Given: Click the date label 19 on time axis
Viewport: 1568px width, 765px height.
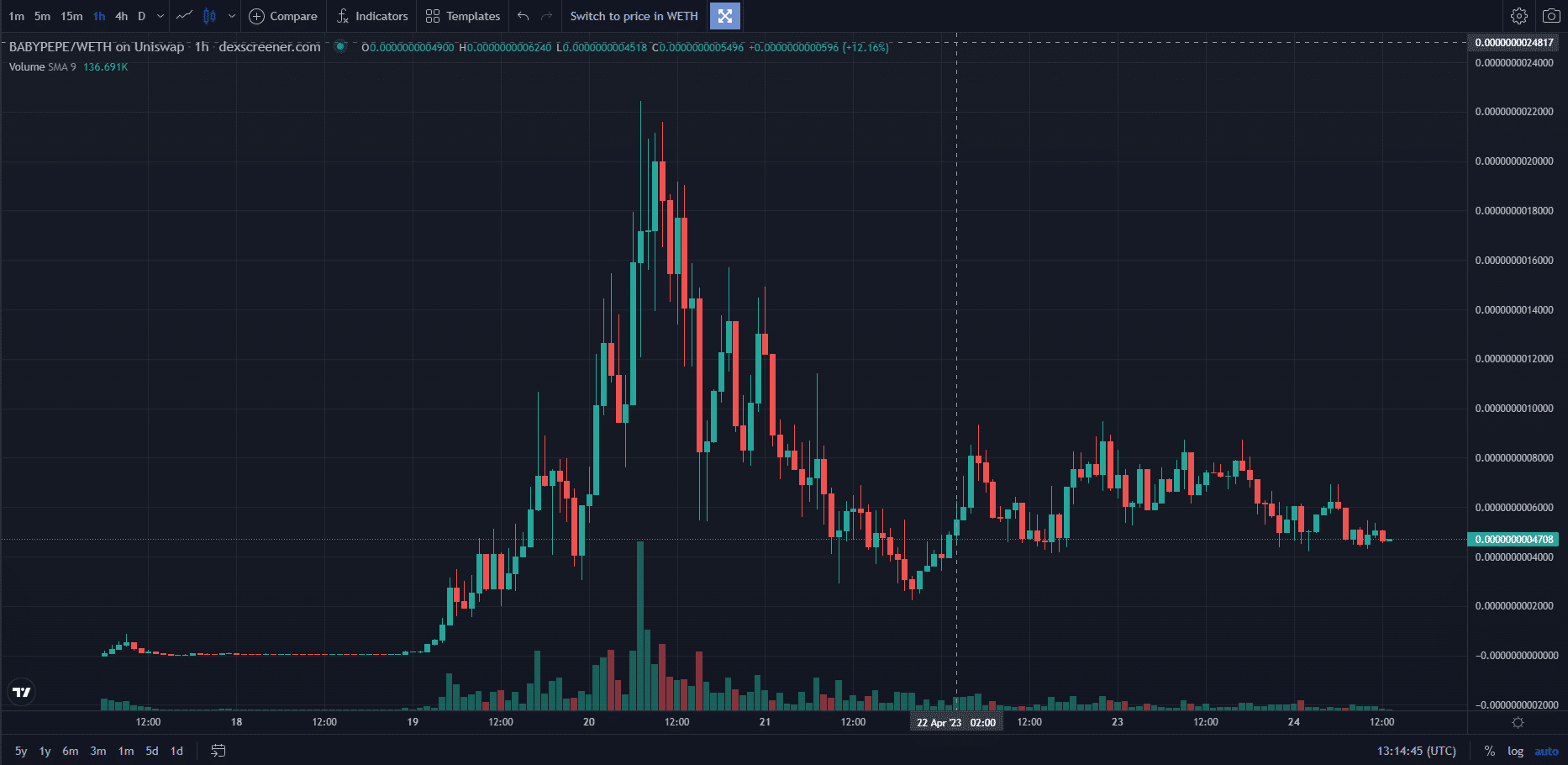Looking at the screenshot, I should click(x=413, y=722).
